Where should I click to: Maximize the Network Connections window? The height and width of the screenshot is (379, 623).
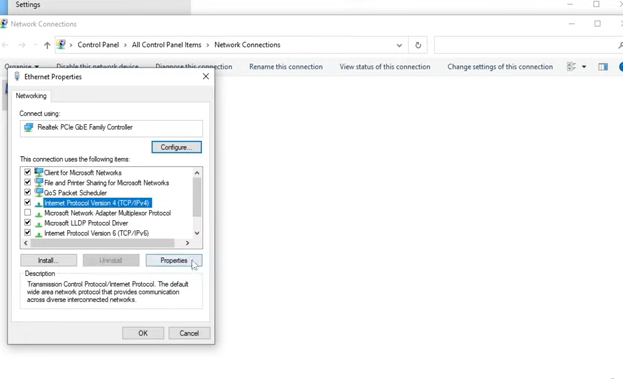click(x=597, y=23)
